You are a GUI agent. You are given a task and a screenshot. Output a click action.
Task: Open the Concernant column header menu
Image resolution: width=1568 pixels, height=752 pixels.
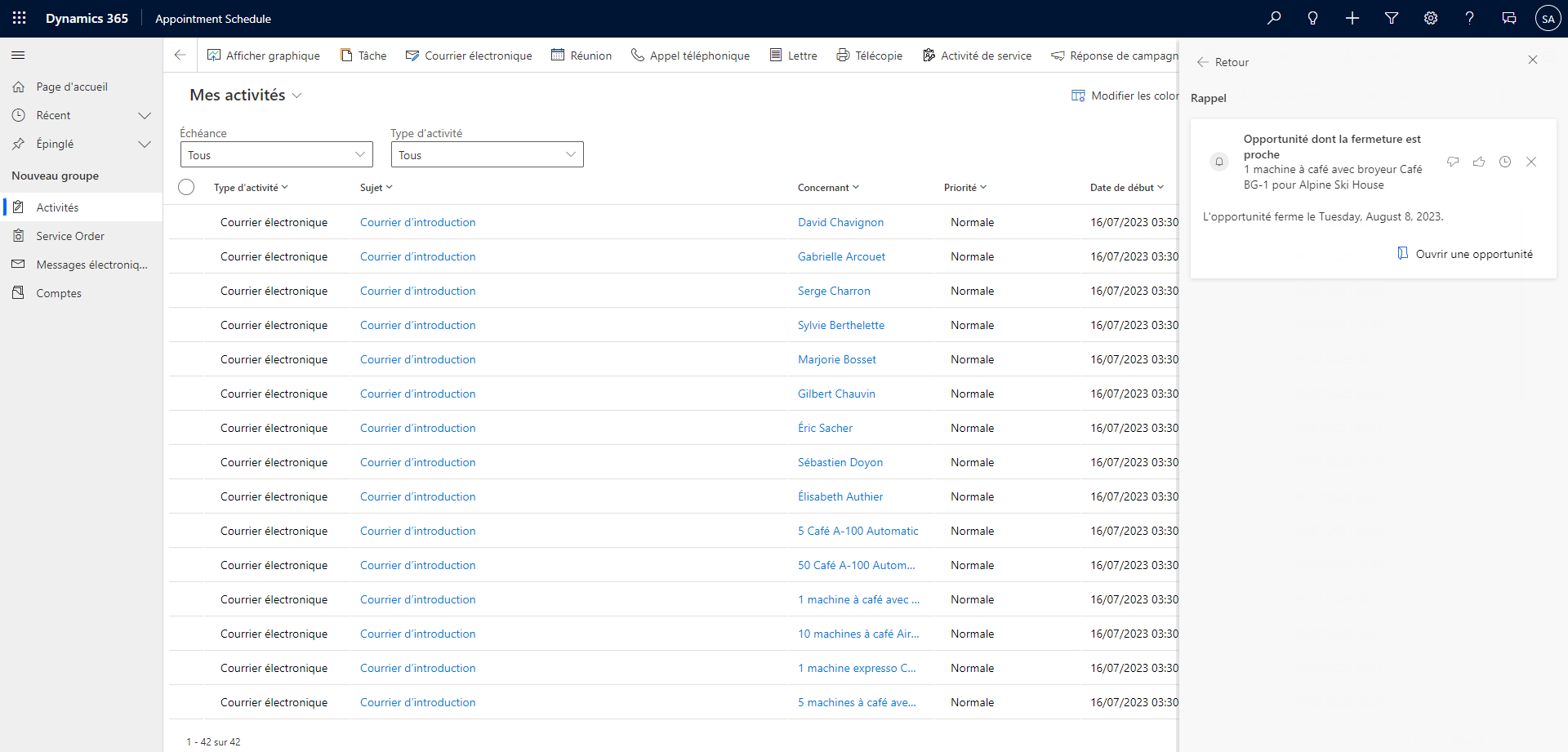[829, 188]
